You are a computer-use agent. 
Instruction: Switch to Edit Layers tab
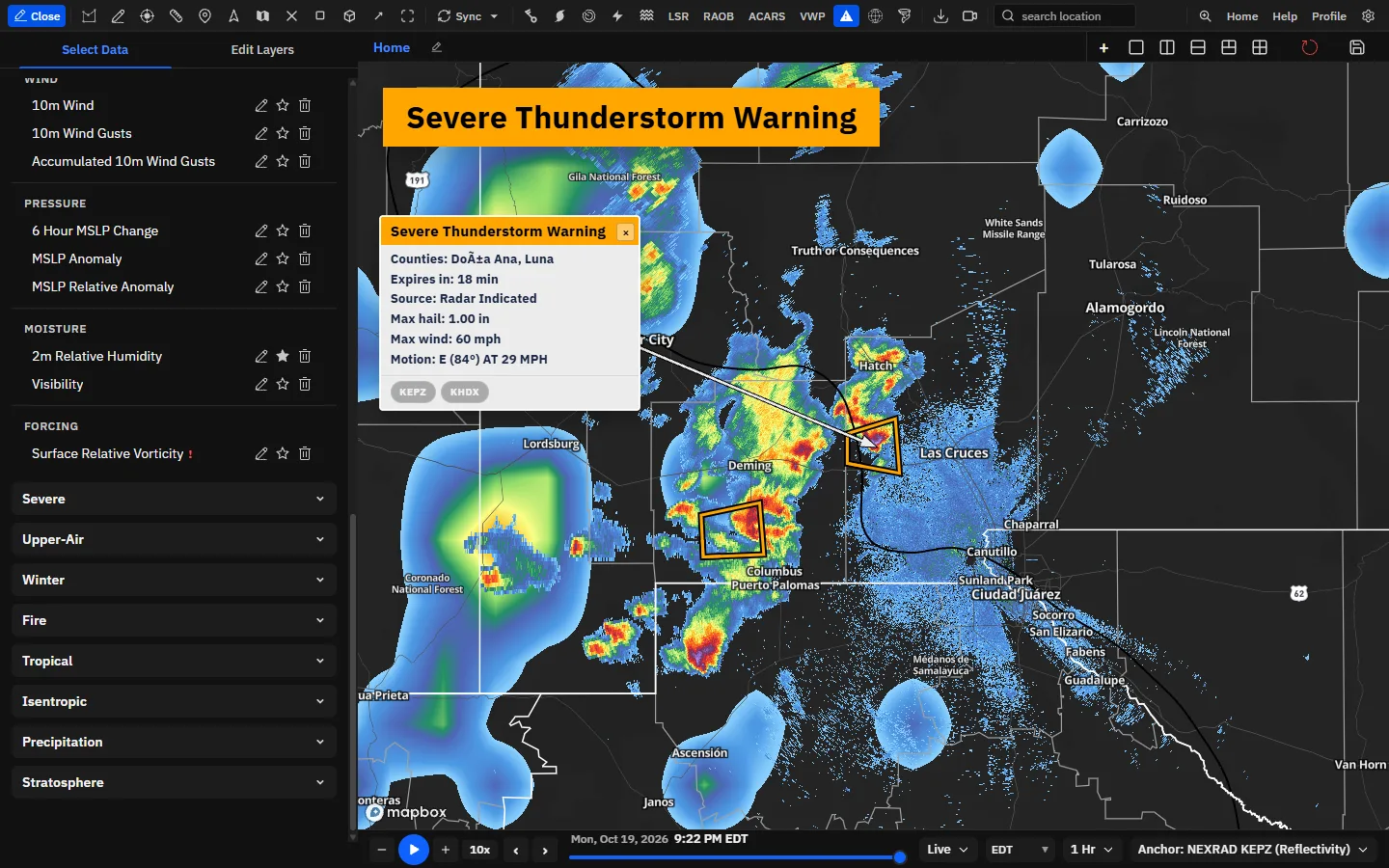click(262, 49)
